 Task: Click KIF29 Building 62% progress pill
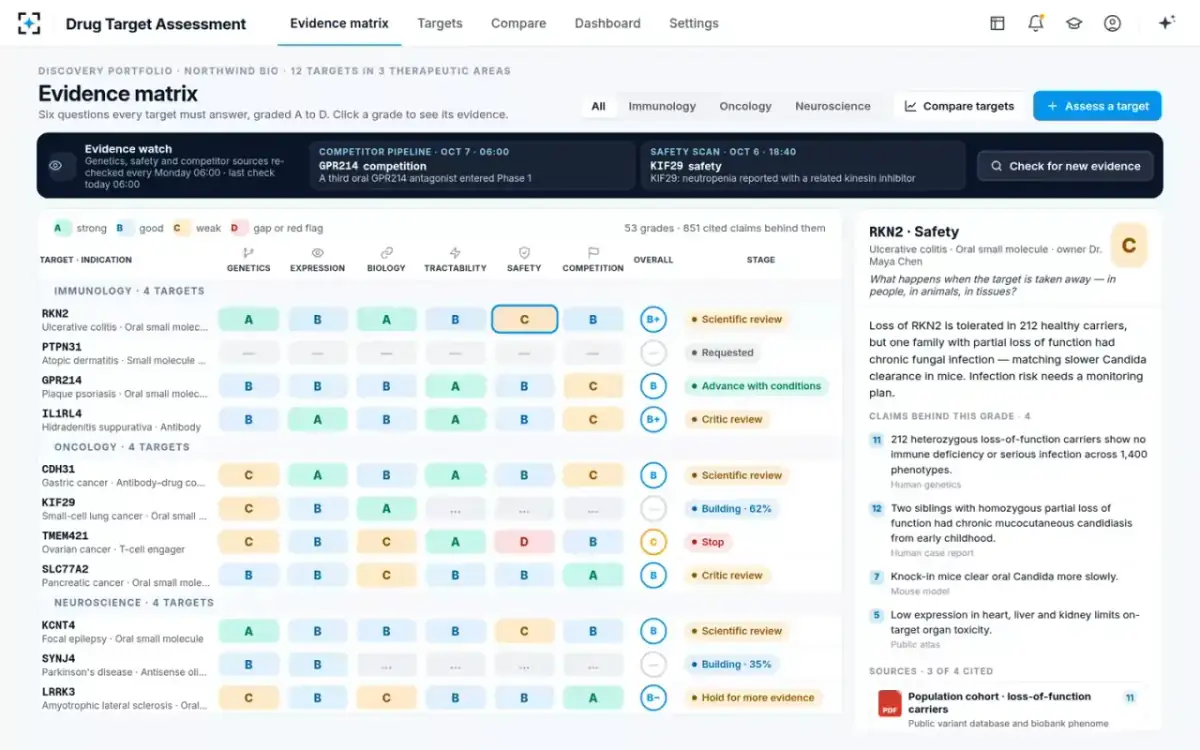pos(731,509)
